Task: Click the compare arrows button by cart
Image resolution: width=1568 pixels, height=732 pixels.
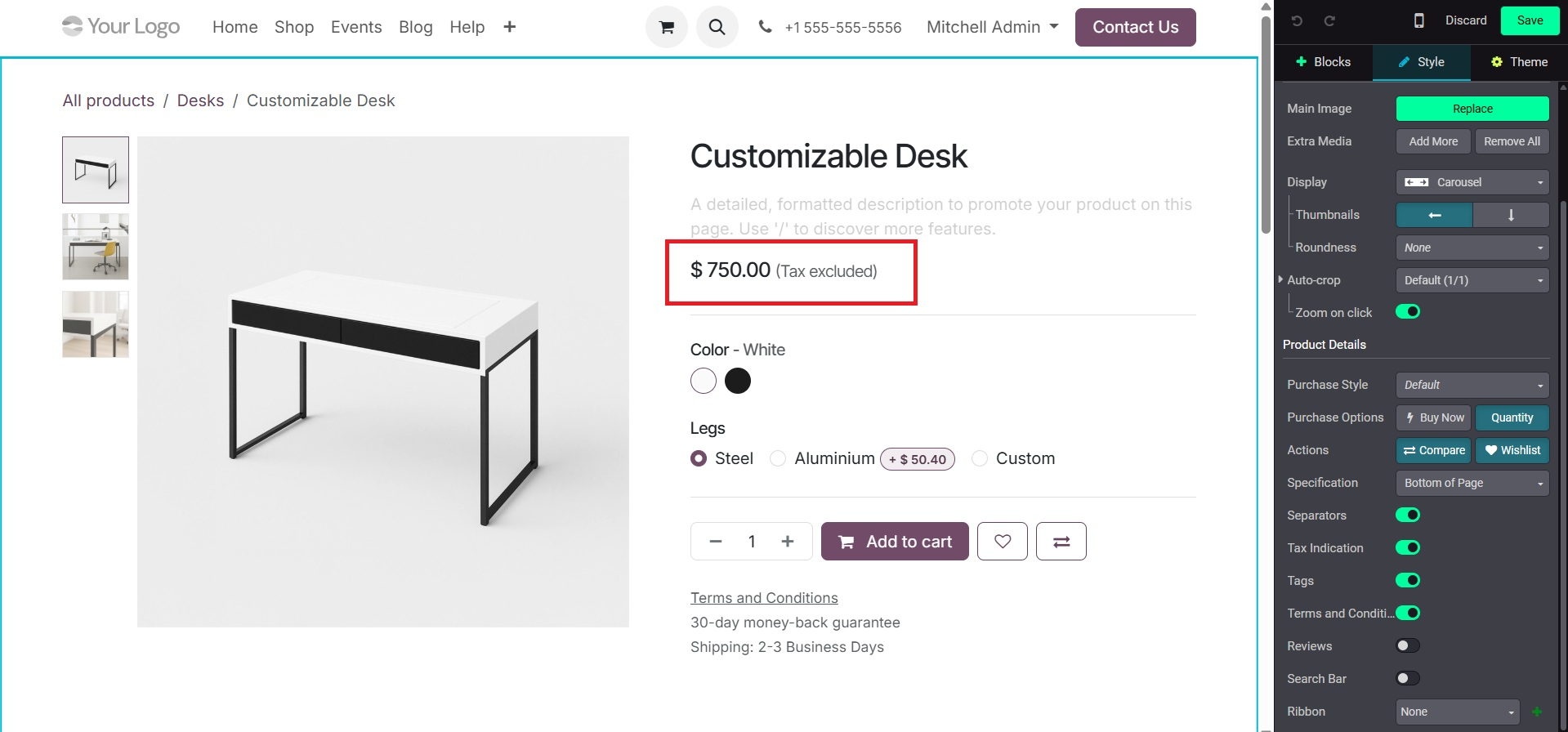Action: tap(1061, 542)
